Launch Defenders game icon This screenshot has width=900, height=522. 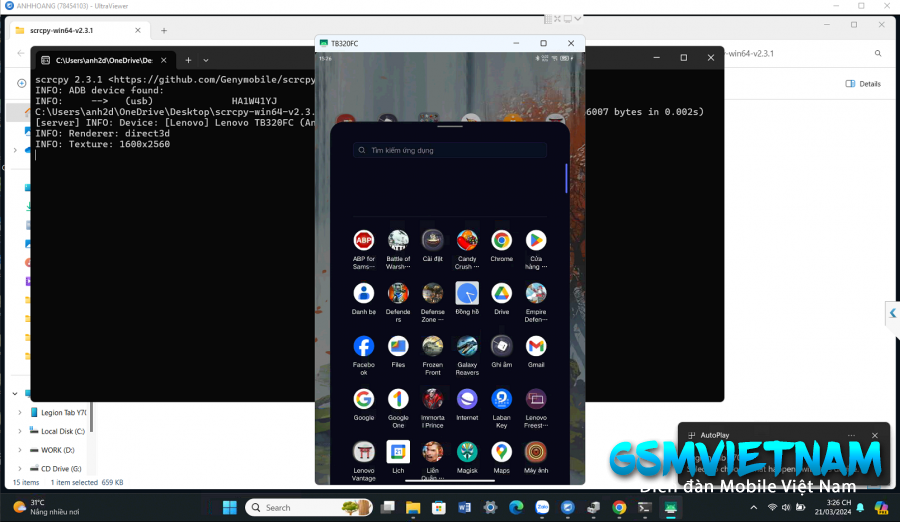coord(398,293)
